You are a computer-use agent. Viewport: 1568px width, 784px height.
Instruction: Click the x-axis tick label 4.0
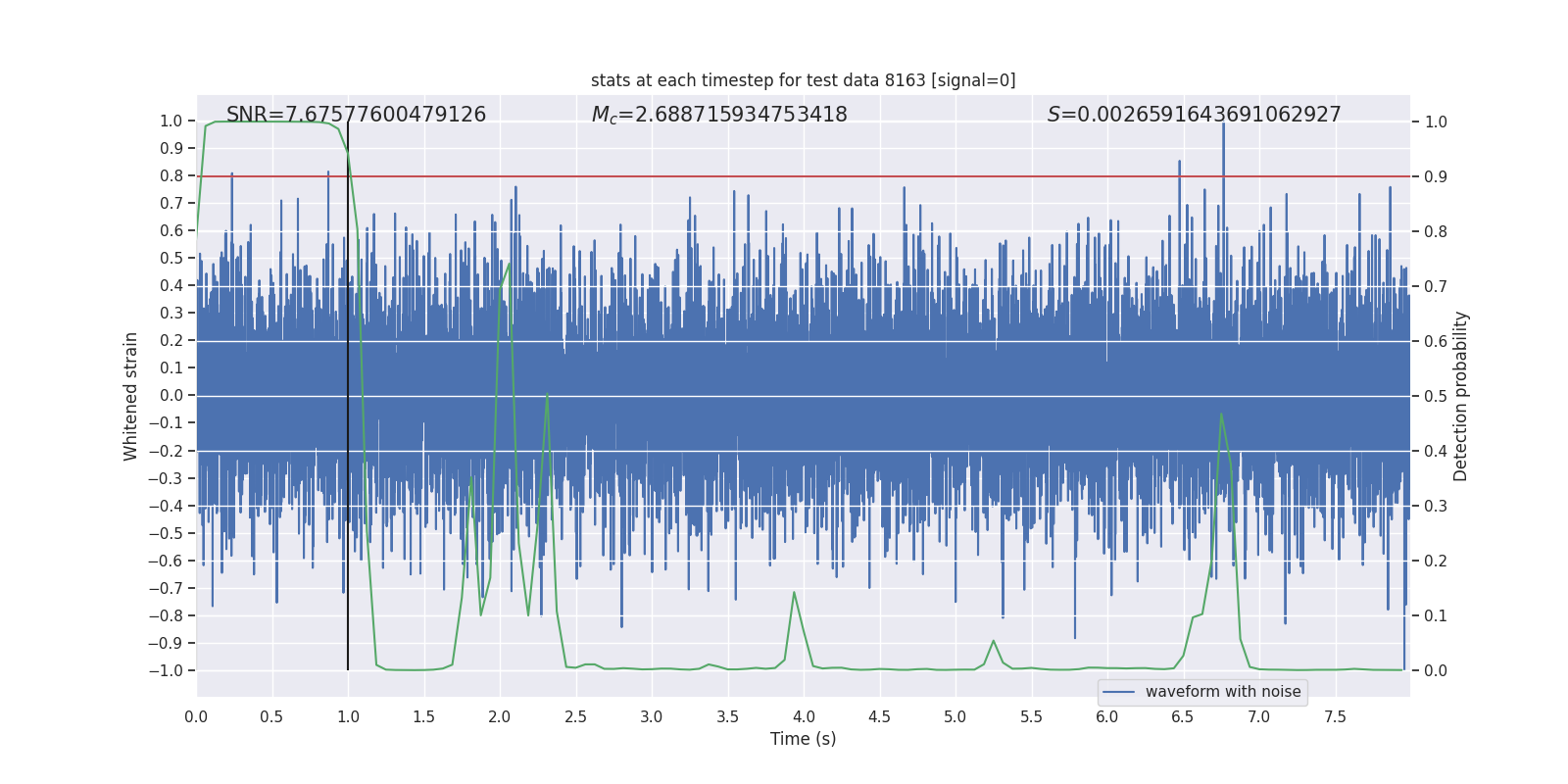click(x=804, y=717)
